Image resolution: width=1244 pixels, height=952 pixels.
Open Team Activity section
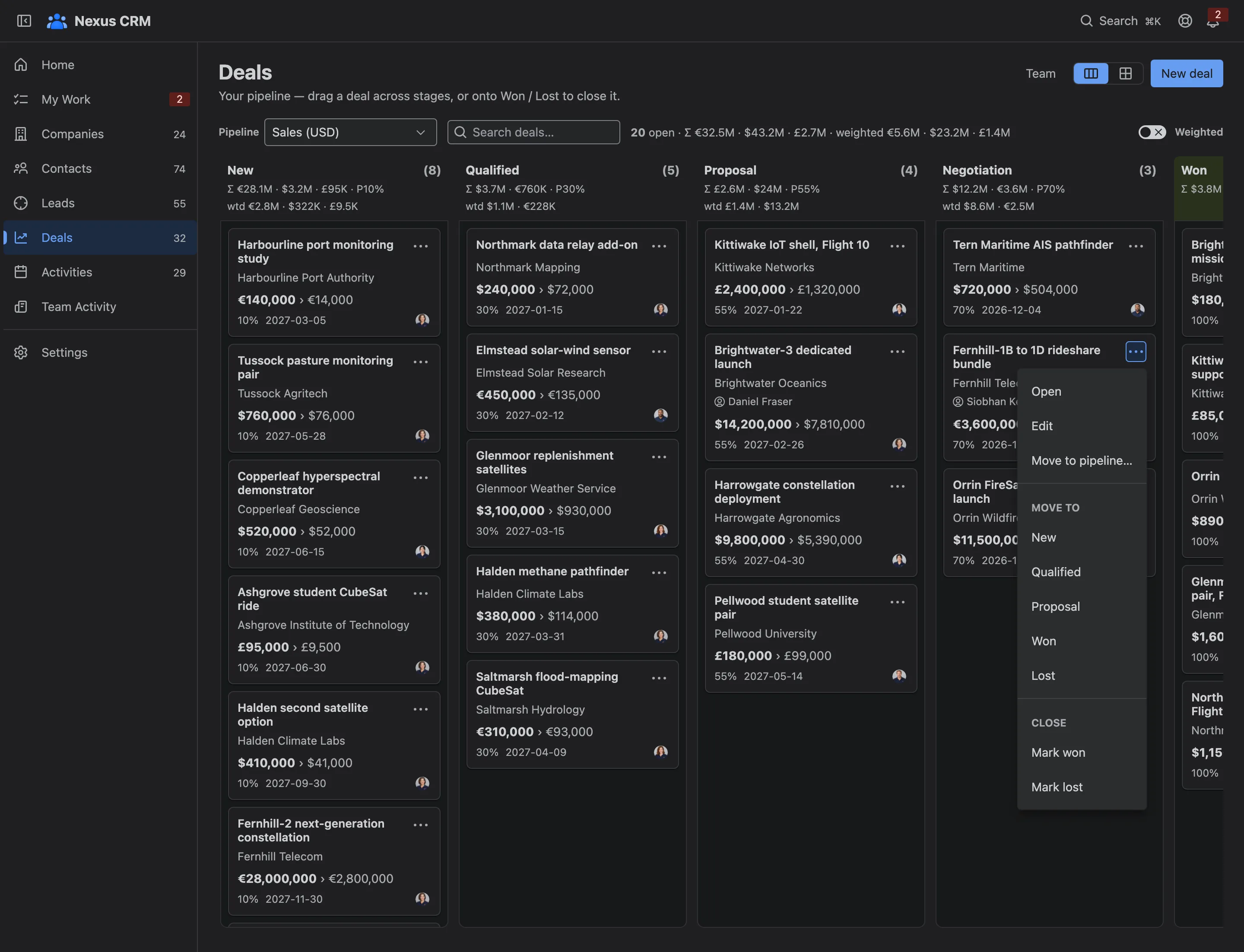100,307
